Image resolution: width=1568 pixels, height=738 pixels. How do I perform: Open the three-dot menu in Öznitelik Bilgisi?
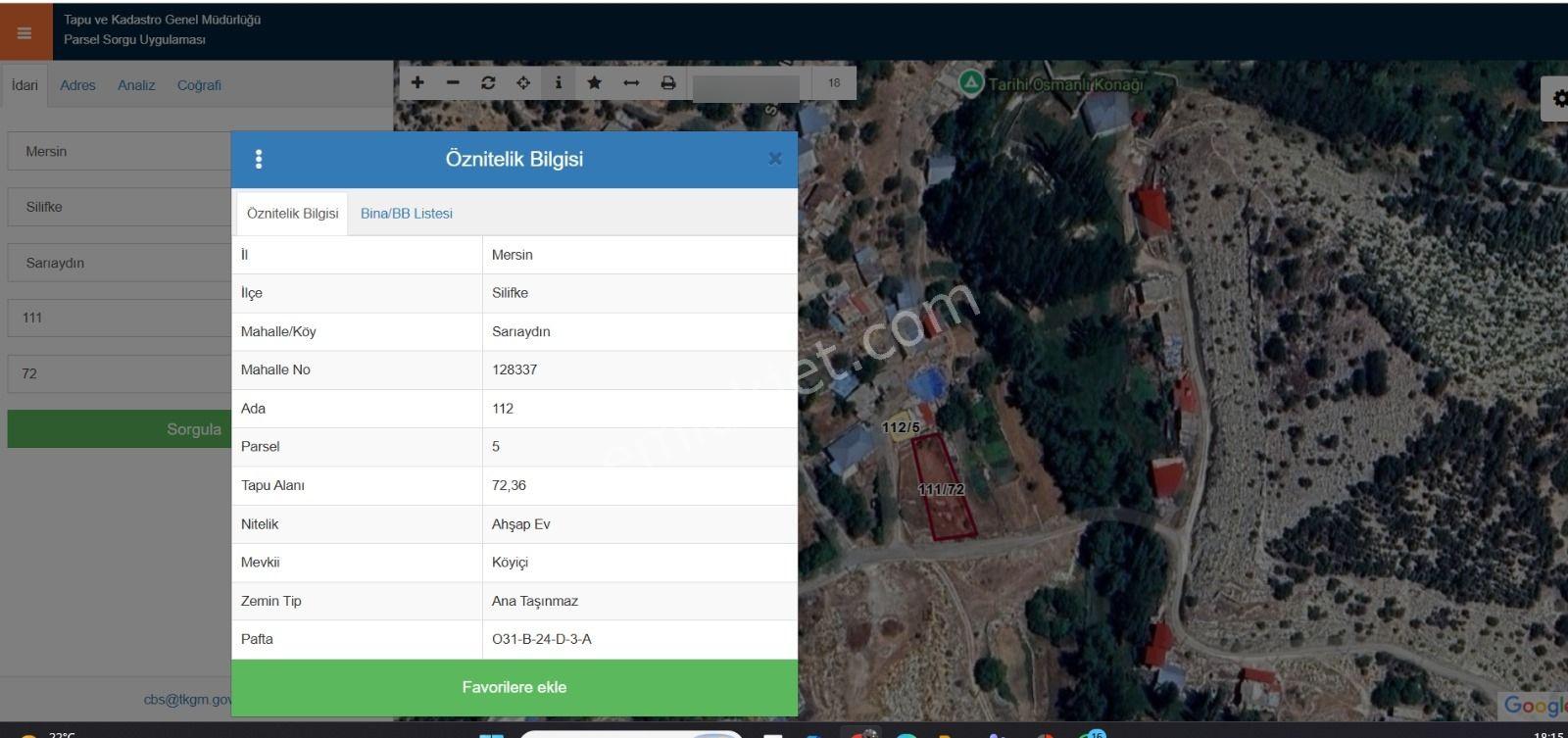point(259,159)
